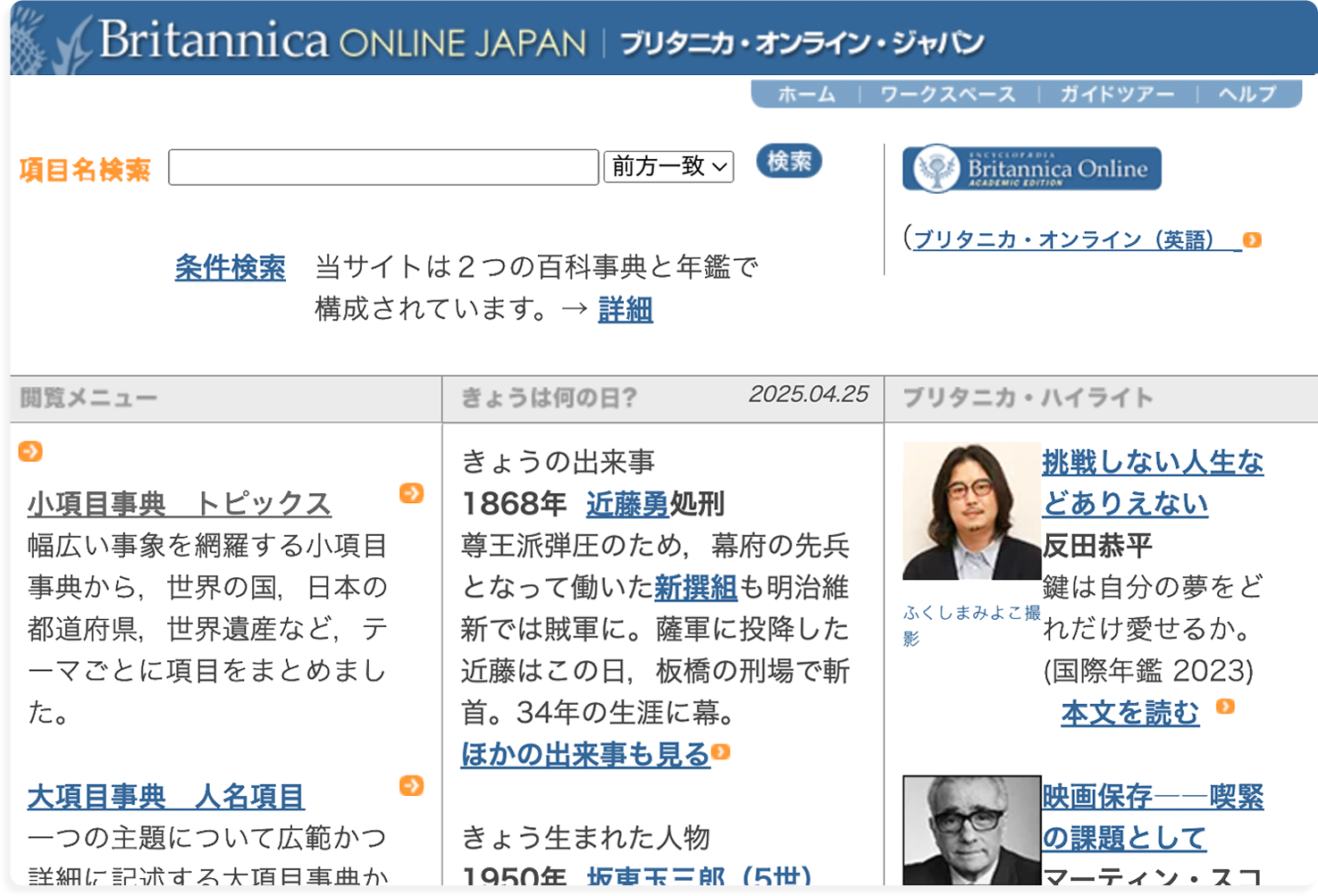This screenshot has width=1318, height=896.
Task: Open ガイドツアー in the navigation bar
Action: (x=1117, y=94)
